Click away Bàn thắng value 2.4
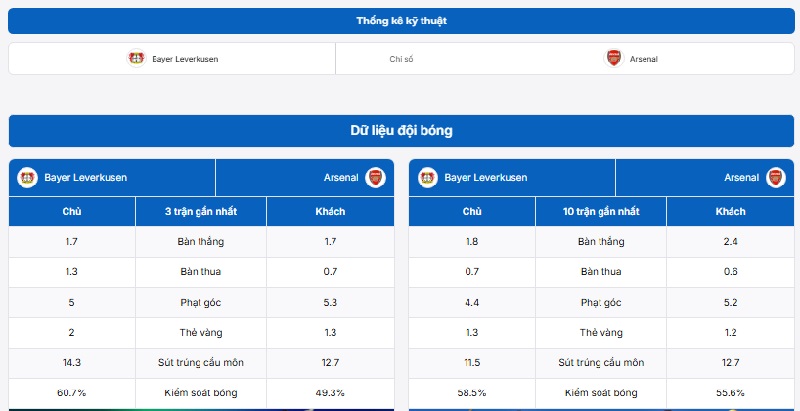 point(731,242)
